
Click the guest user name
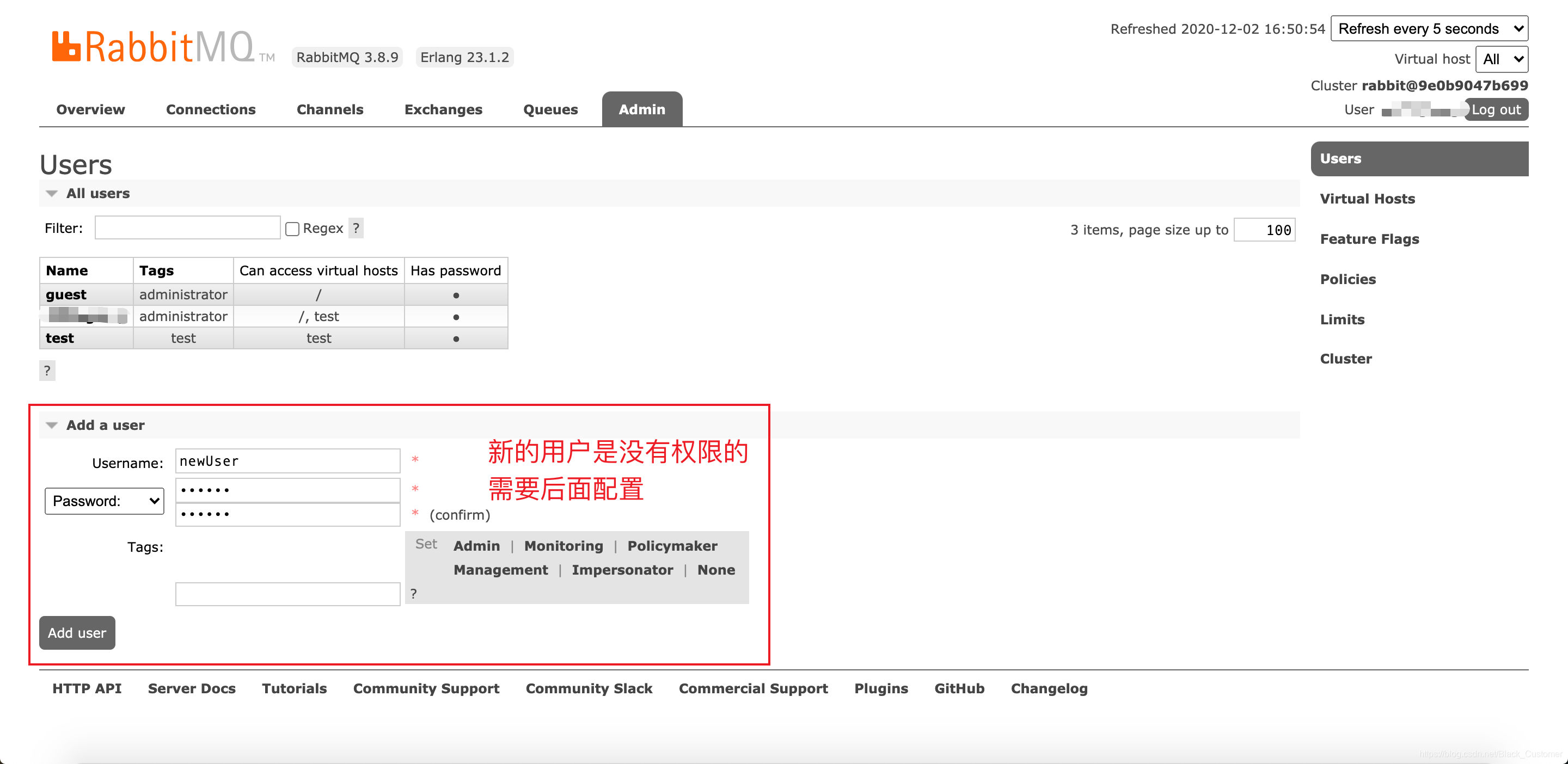[66, 294]
